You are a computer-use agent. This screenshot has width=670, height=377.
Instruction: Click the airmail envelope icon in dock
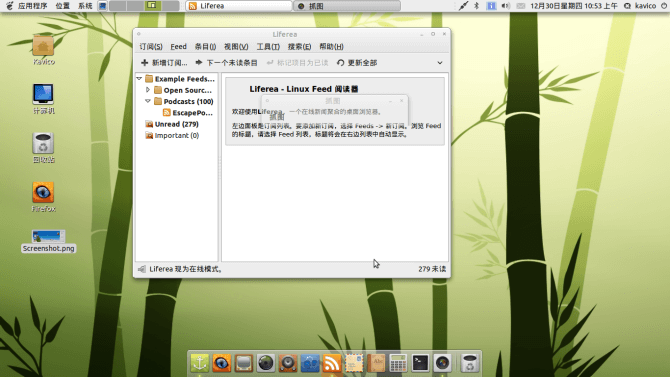click(354, 363)
